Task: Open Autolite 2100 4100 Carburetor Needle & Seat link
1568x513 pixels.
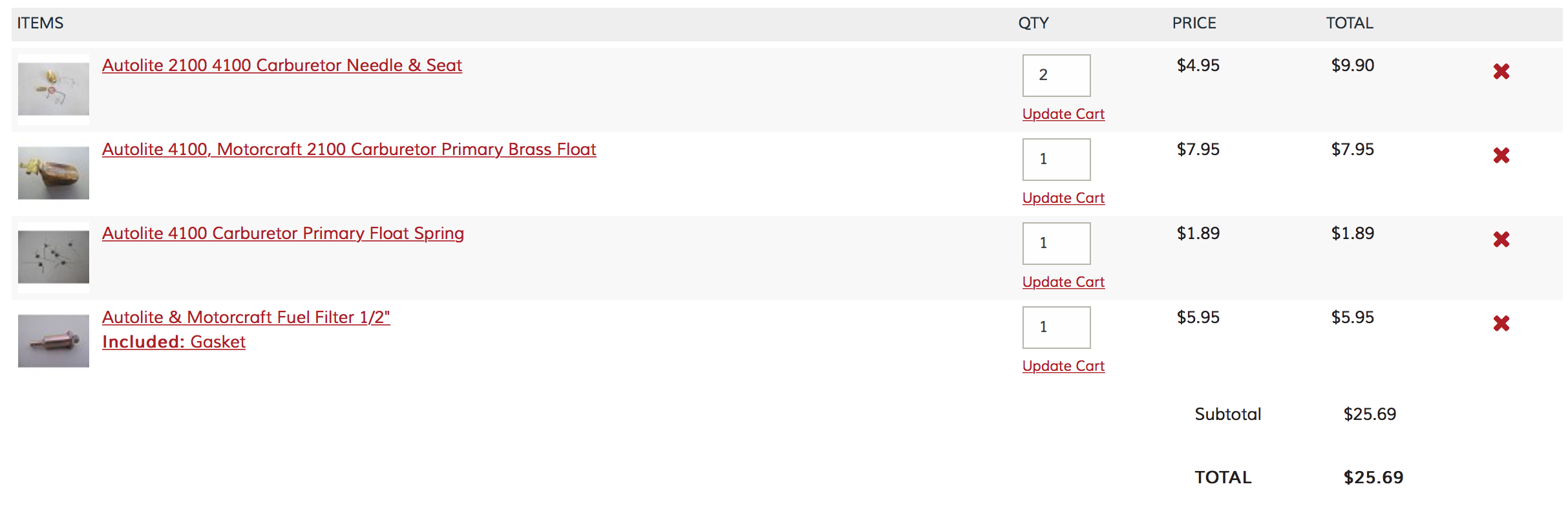Action: pos(282,65)
